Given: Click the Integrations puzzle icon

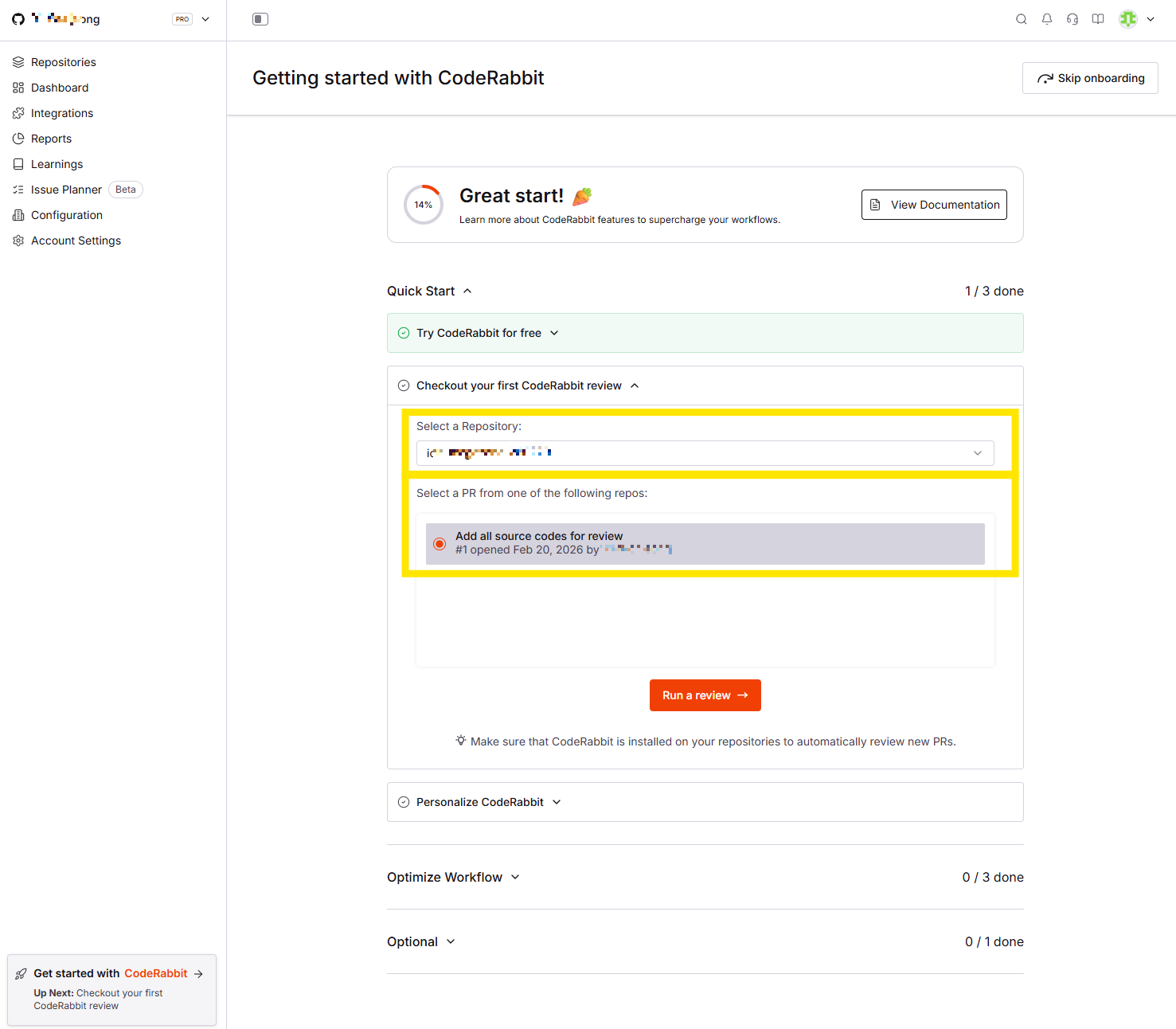Looking at the screenshot, I should 18,113.
